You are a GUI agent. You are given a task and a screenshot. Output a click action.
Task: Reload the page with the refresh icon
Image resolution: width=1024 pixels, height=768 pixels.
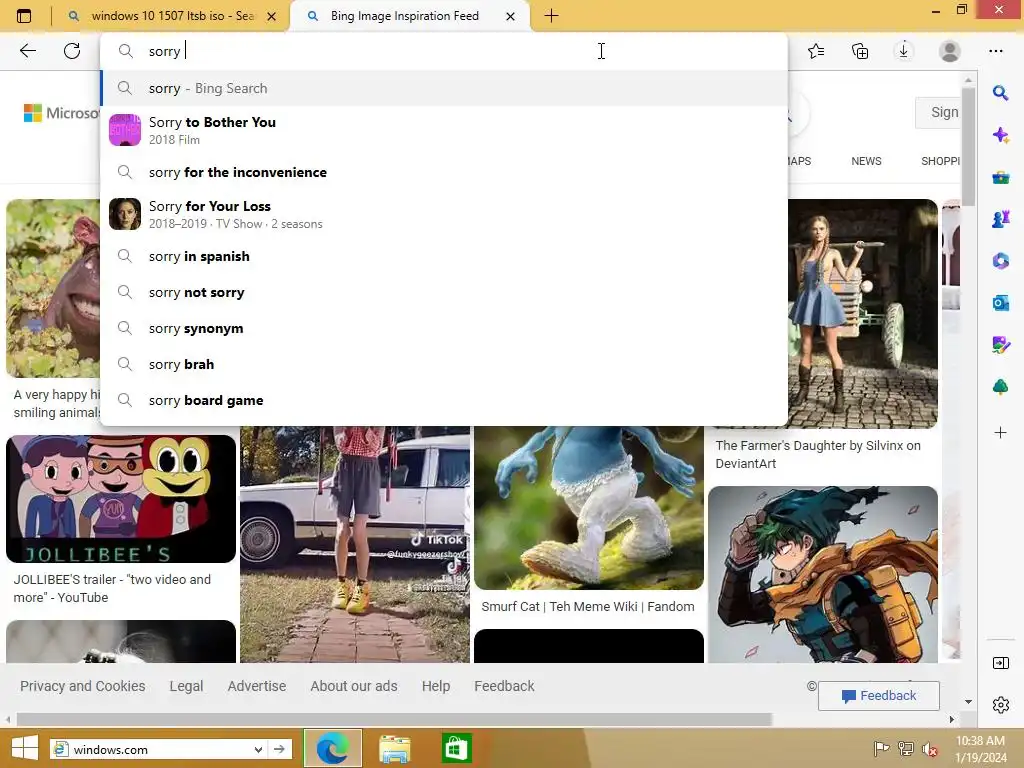coord(72,51)
